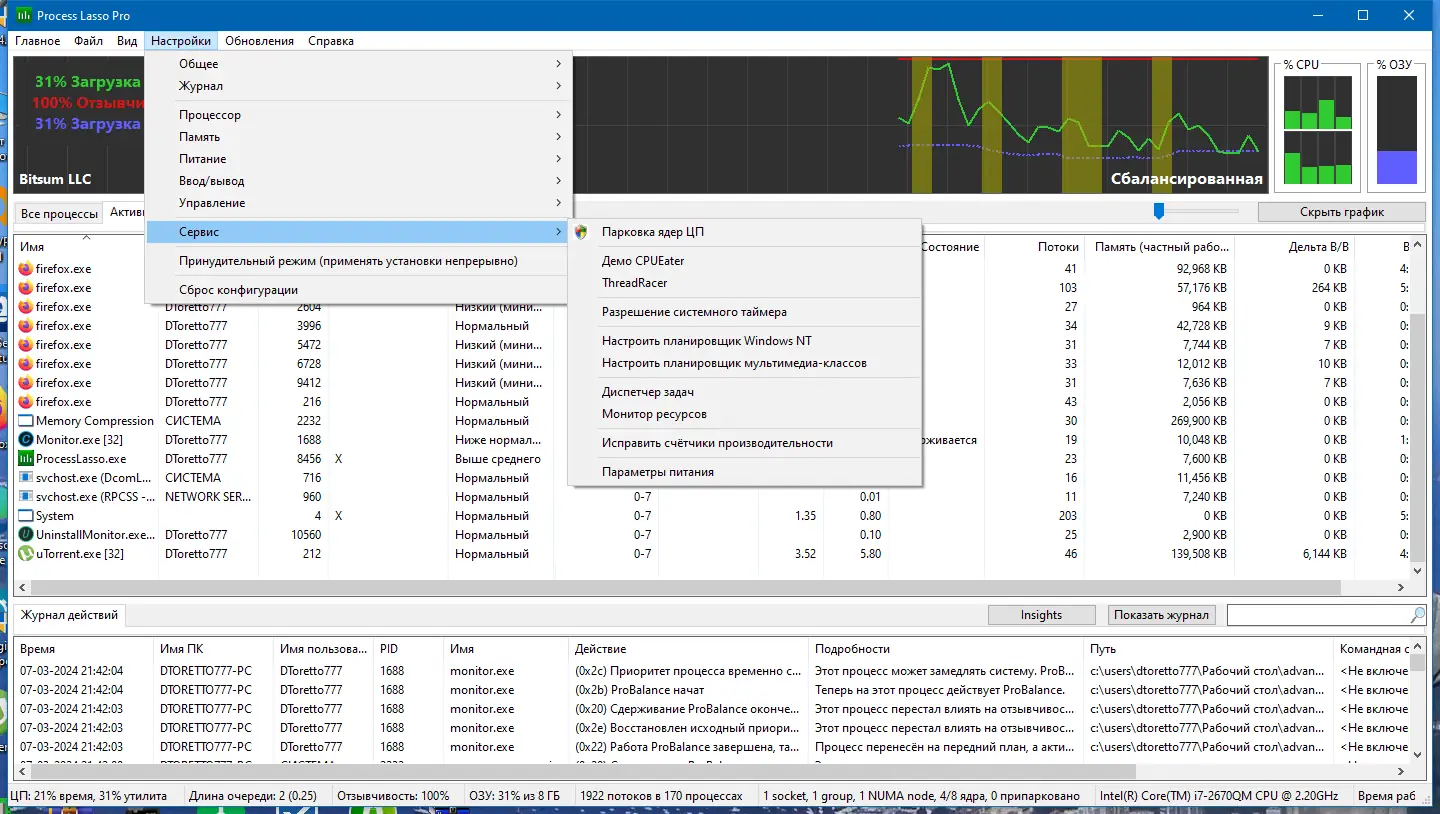Expand the Питание submenu arrow
This screenshot has height=814, width=1440.
(558, 159)
